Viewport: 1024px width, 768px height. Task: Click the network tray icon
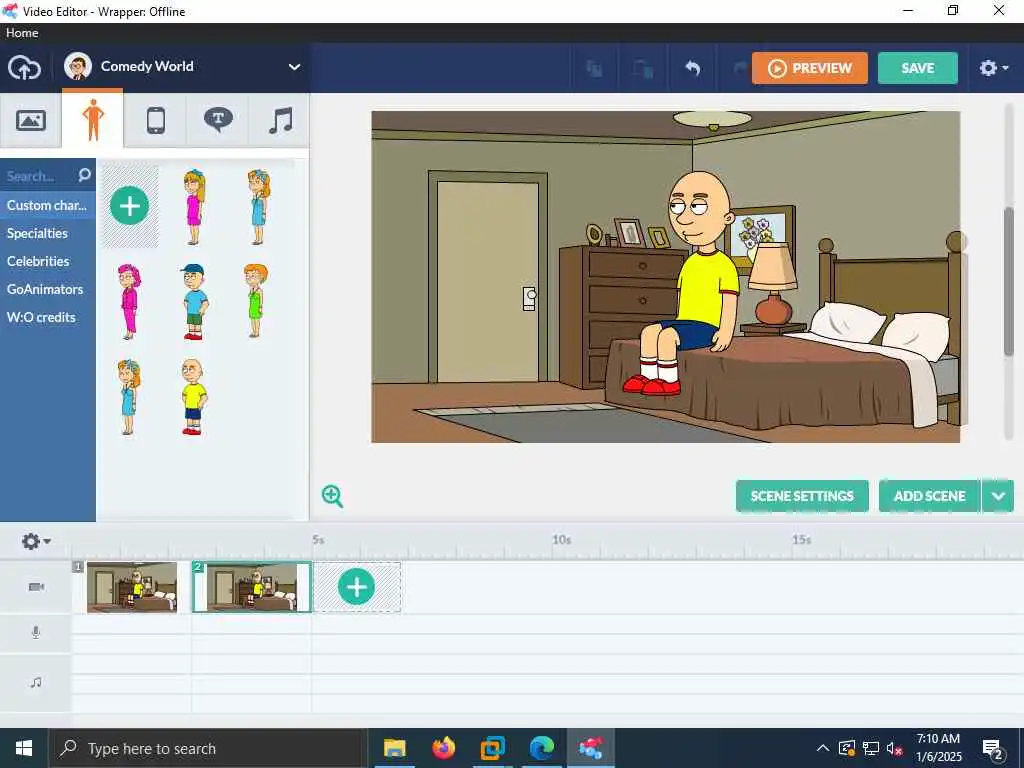point(871,748)
